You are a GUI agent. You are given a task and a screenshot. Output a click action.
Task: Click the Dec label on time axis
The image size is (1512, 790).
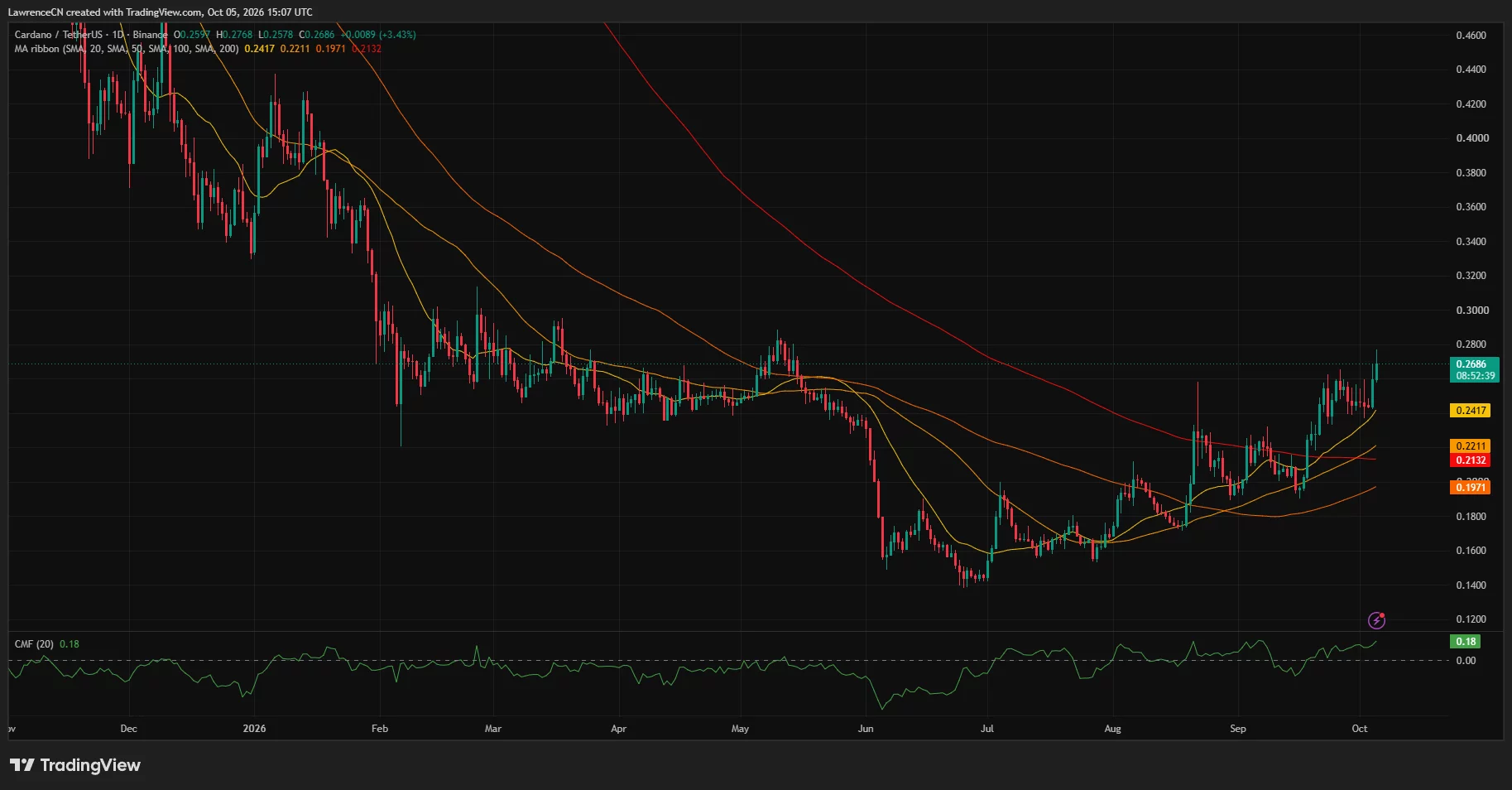click(x=128, y=729)
